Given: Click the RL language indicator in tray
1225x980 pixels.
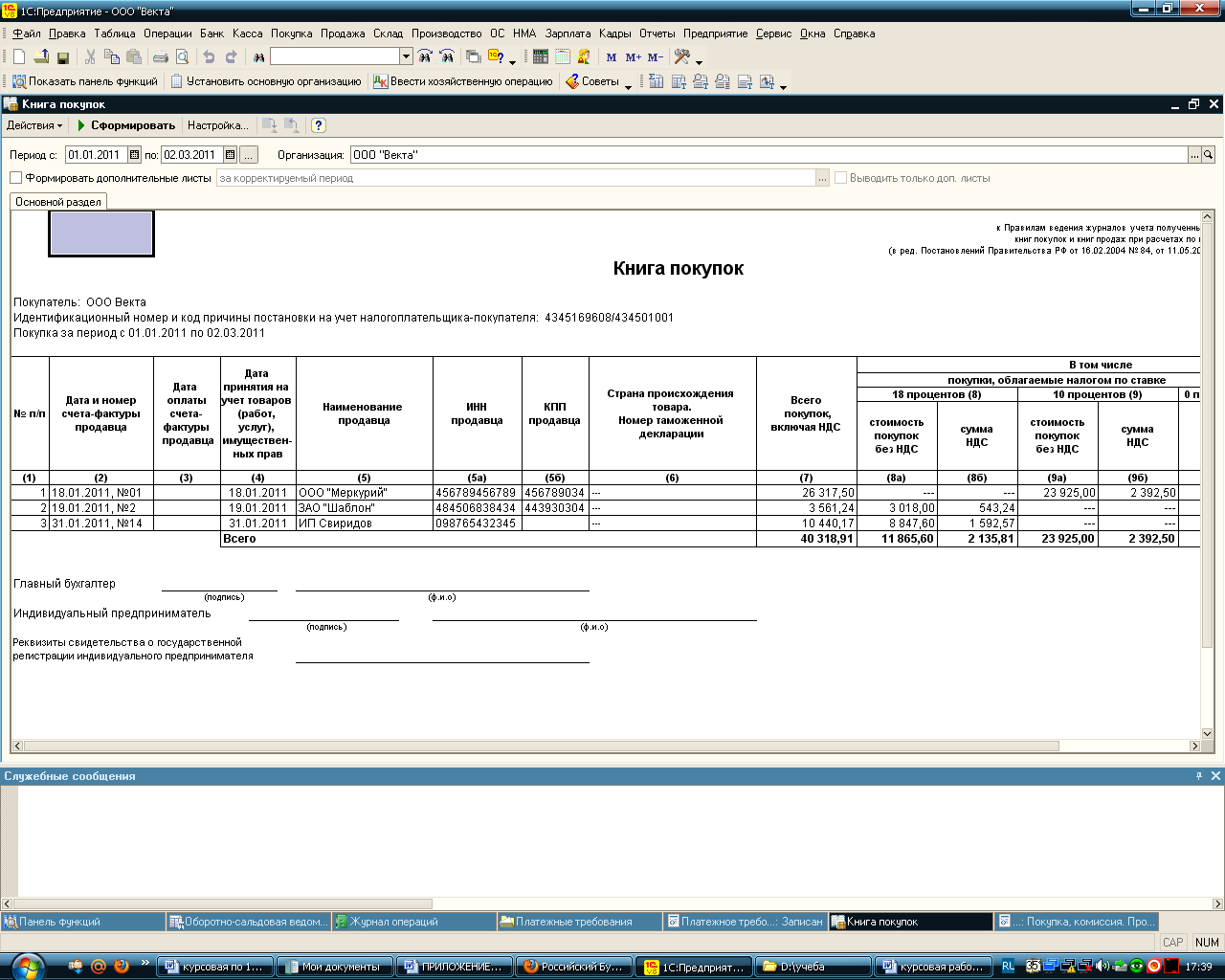Looking at the screenshot, I should [x=1008, y=967].
